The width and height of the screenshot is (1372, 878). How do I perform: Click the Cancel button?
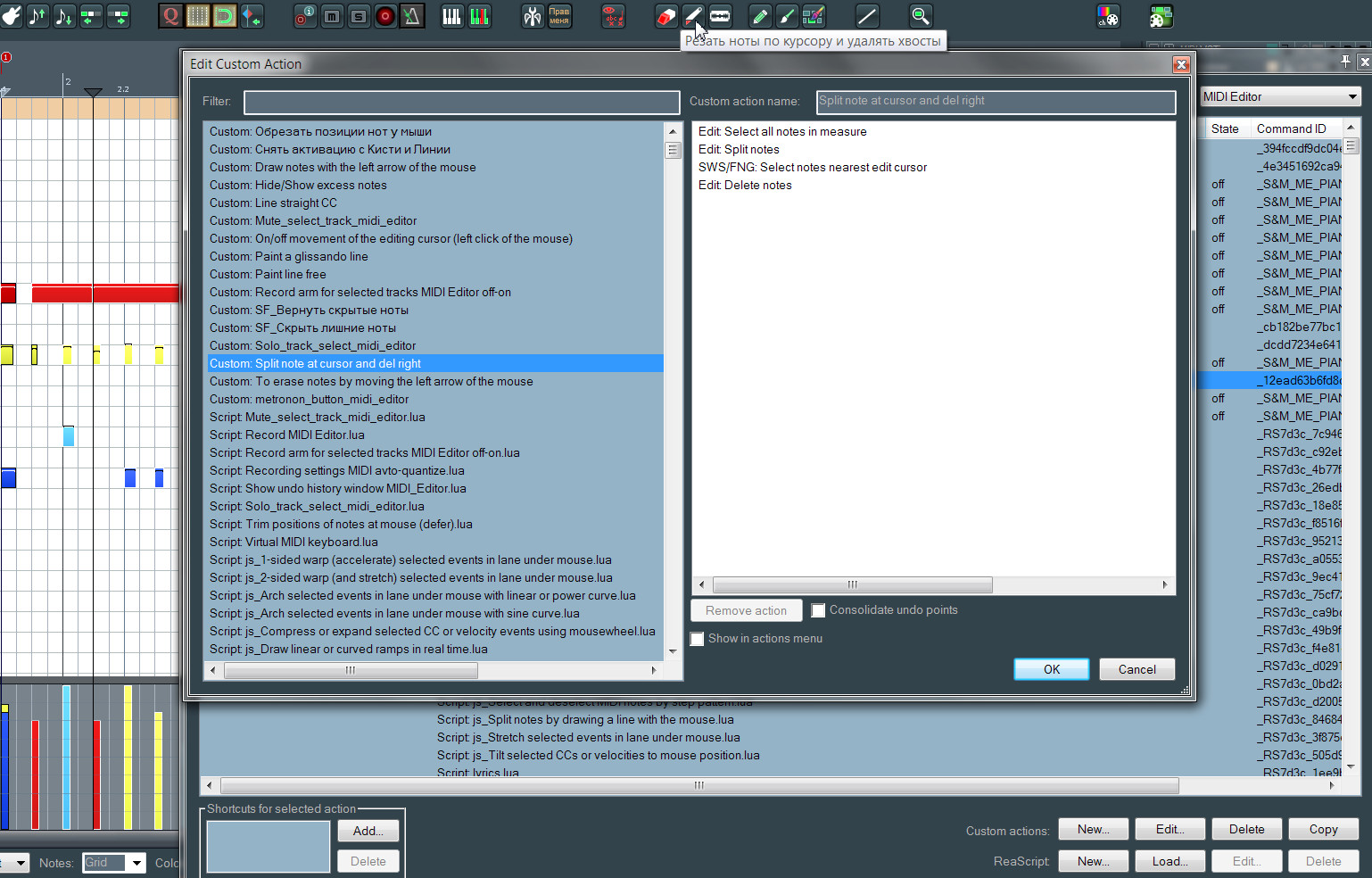click(x=1136, y=669)
